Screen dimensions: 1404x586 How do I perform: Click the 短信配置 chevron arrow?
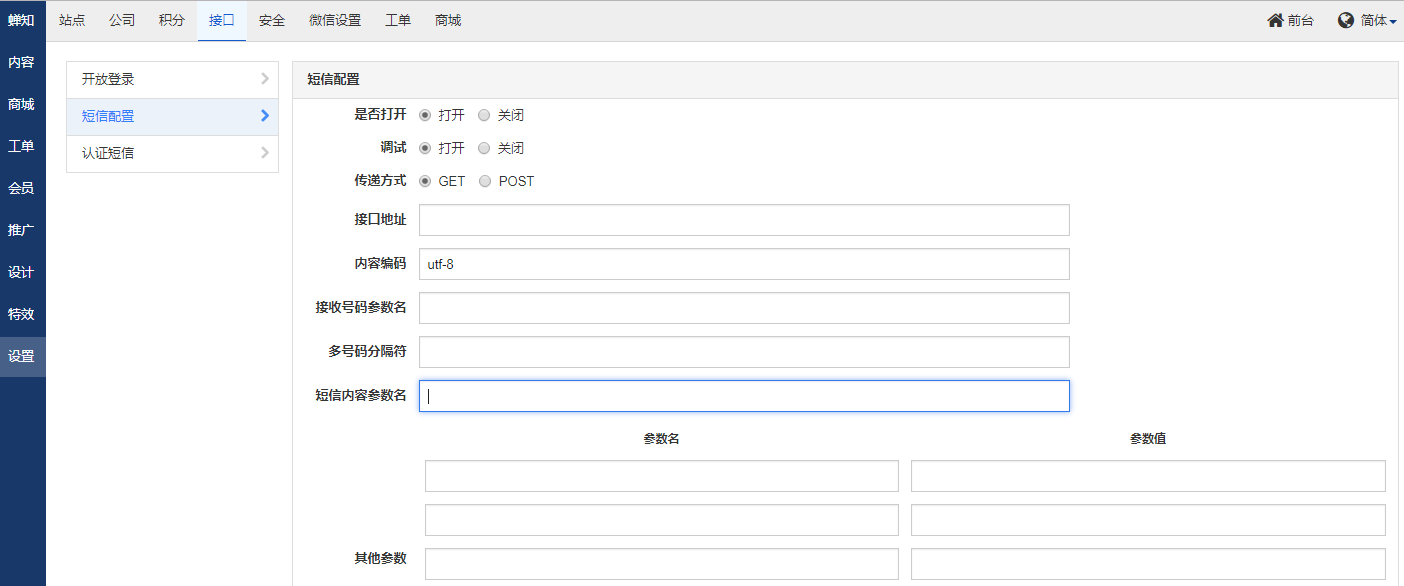(264, 116)
